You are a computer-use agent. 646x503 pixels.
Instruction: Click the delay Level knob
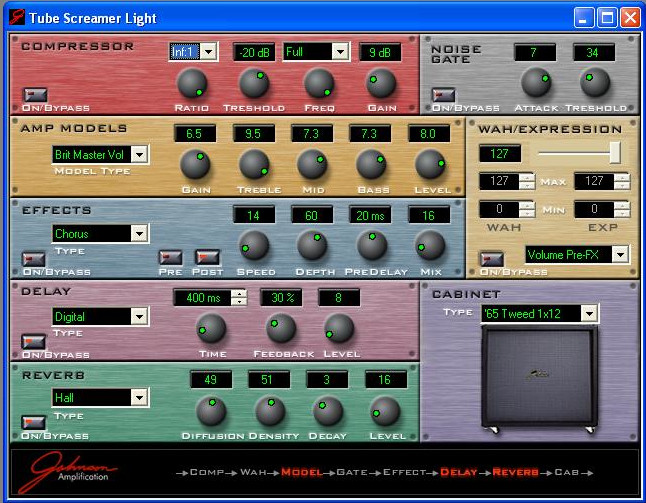[339, 328]
